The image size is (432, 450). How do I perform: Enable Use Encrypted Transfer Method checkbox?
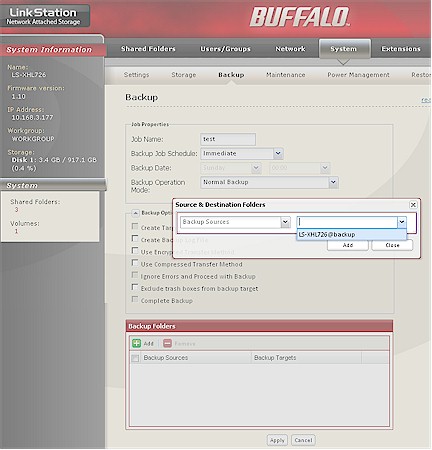[x=135, y=251]
